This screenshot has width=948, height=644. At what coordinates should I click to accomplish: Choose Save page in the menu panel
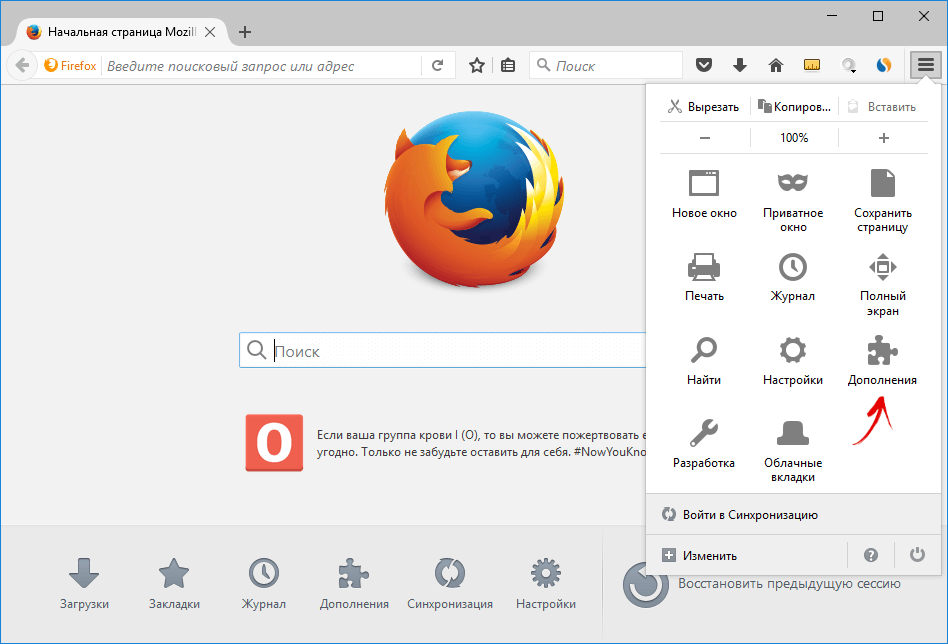tap(883, 201)
